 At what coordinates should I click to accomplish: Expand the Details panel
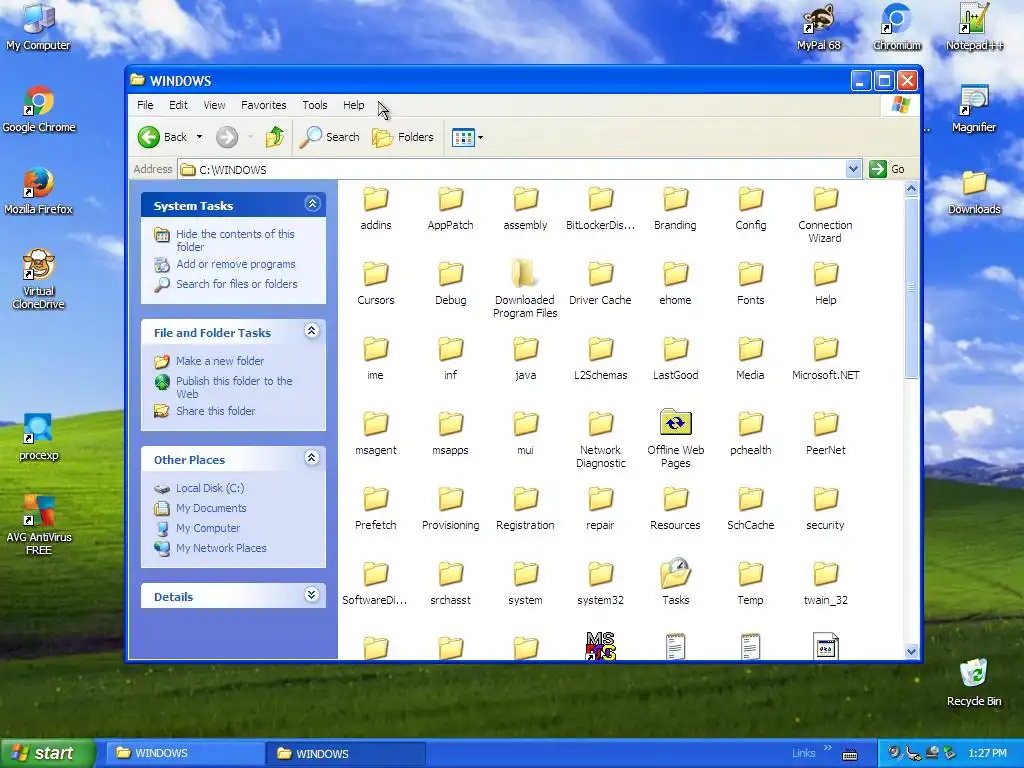click(312, 594)
